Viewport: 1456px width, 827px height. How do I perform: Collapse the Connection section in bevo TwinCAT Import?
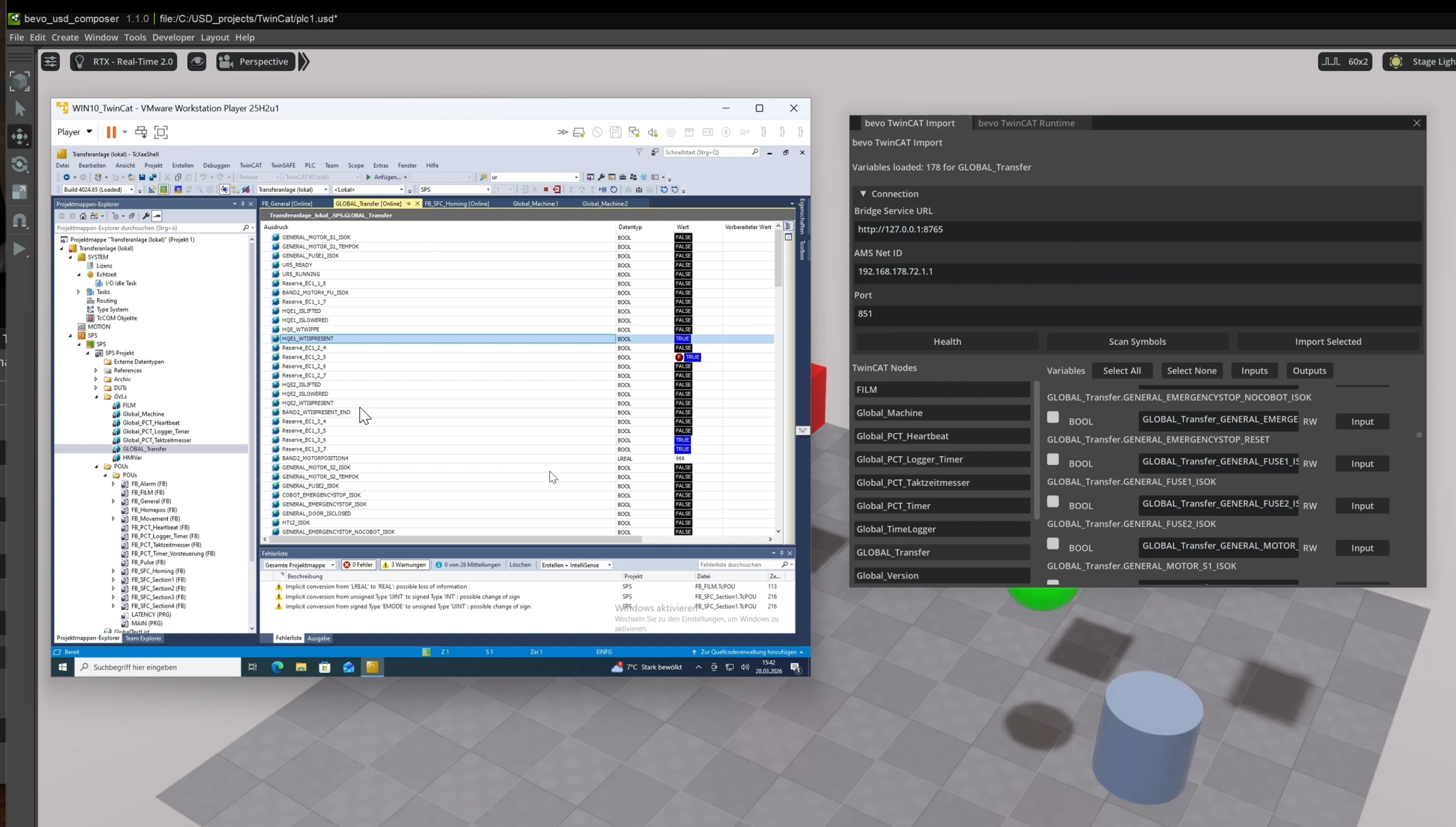(863, 194)
